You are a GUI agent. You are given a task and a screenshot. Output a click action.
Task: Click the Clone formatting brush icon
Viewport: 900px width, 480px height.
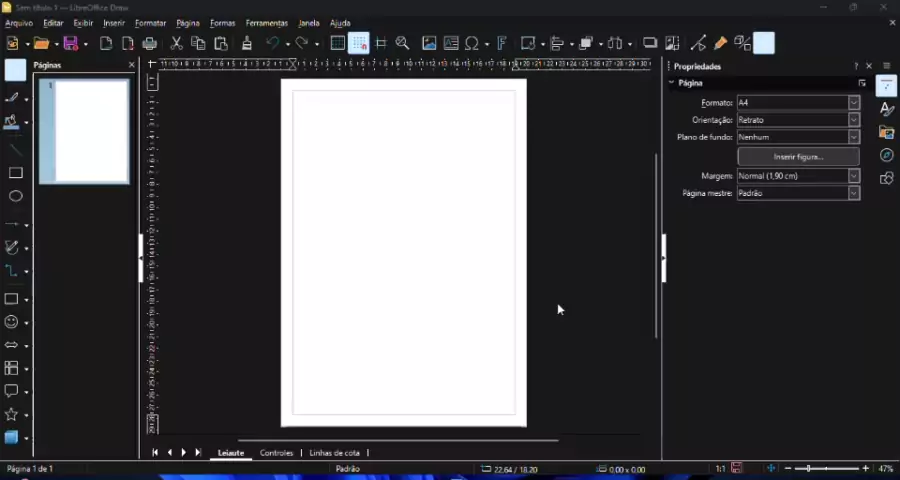tap(246, 44)
